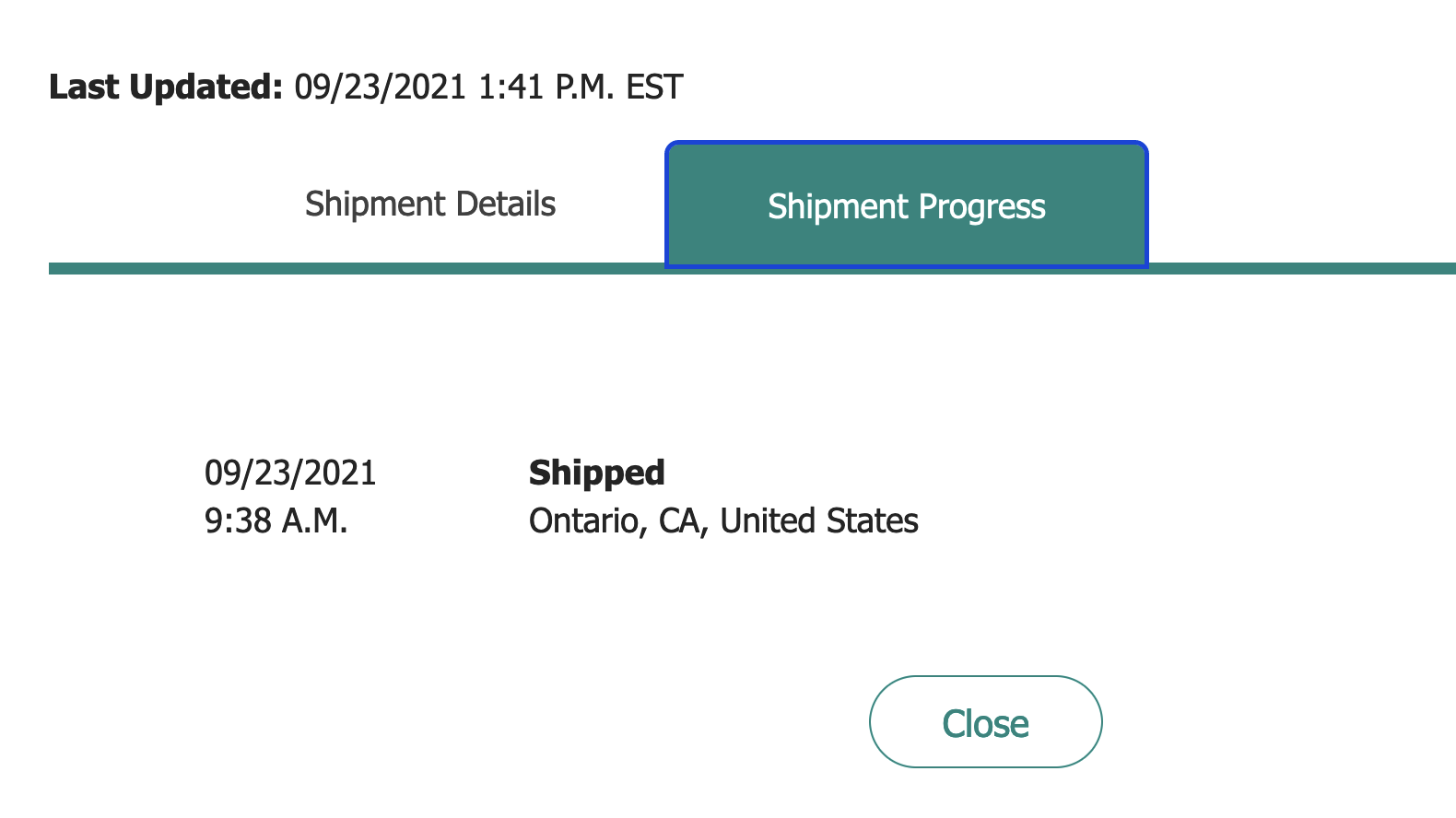
Task: Click the 09/23/2021 date beside Last Updated
Action: coord(381,87)
